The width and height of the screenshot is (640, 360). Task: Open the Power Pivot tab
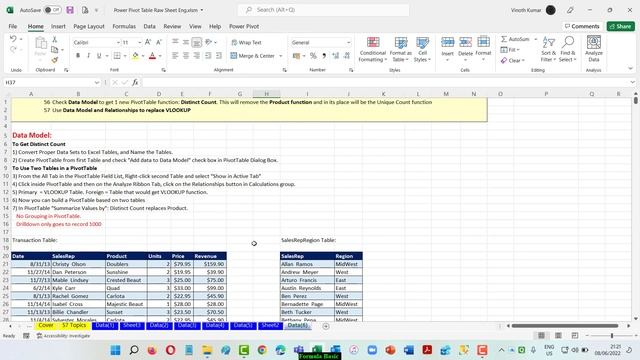click(244, 26)
